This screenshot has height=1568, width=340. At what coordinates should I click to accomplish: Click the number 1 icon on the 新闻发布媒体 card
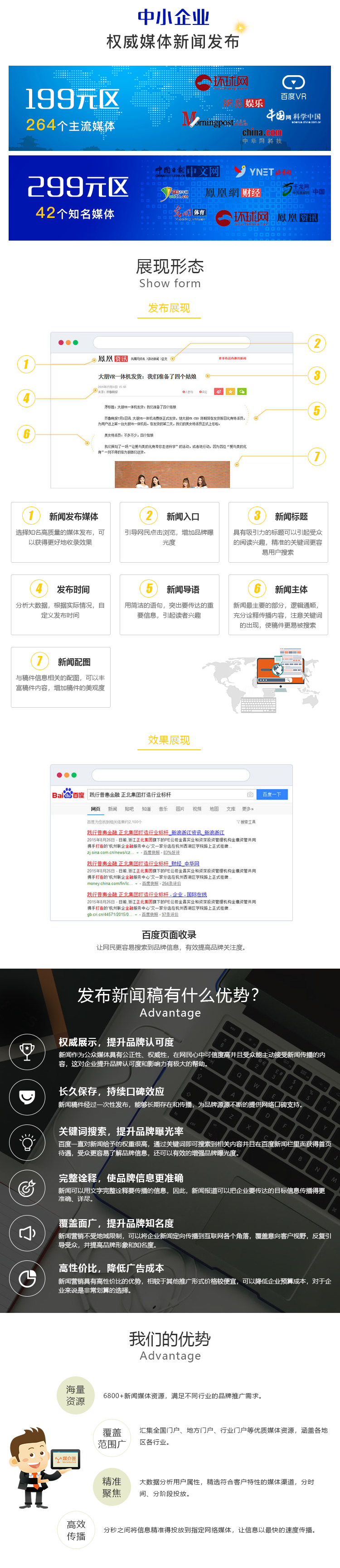[31, 516]
